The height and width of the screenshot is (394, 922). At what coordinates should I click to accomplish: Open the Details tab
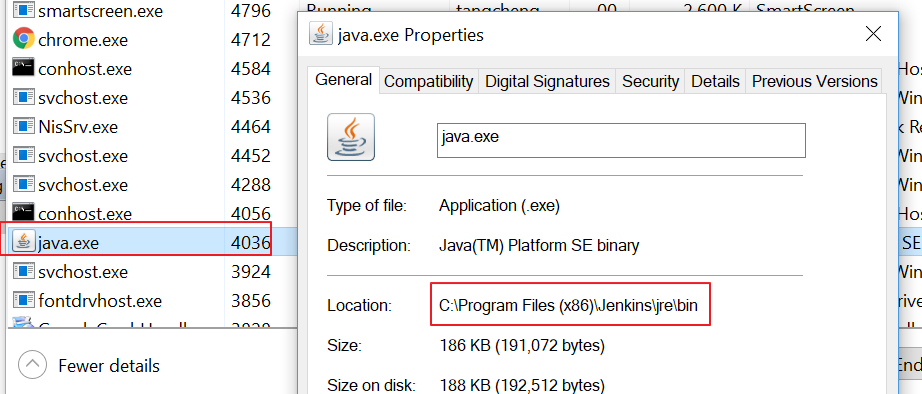click(x=715, y=81)
